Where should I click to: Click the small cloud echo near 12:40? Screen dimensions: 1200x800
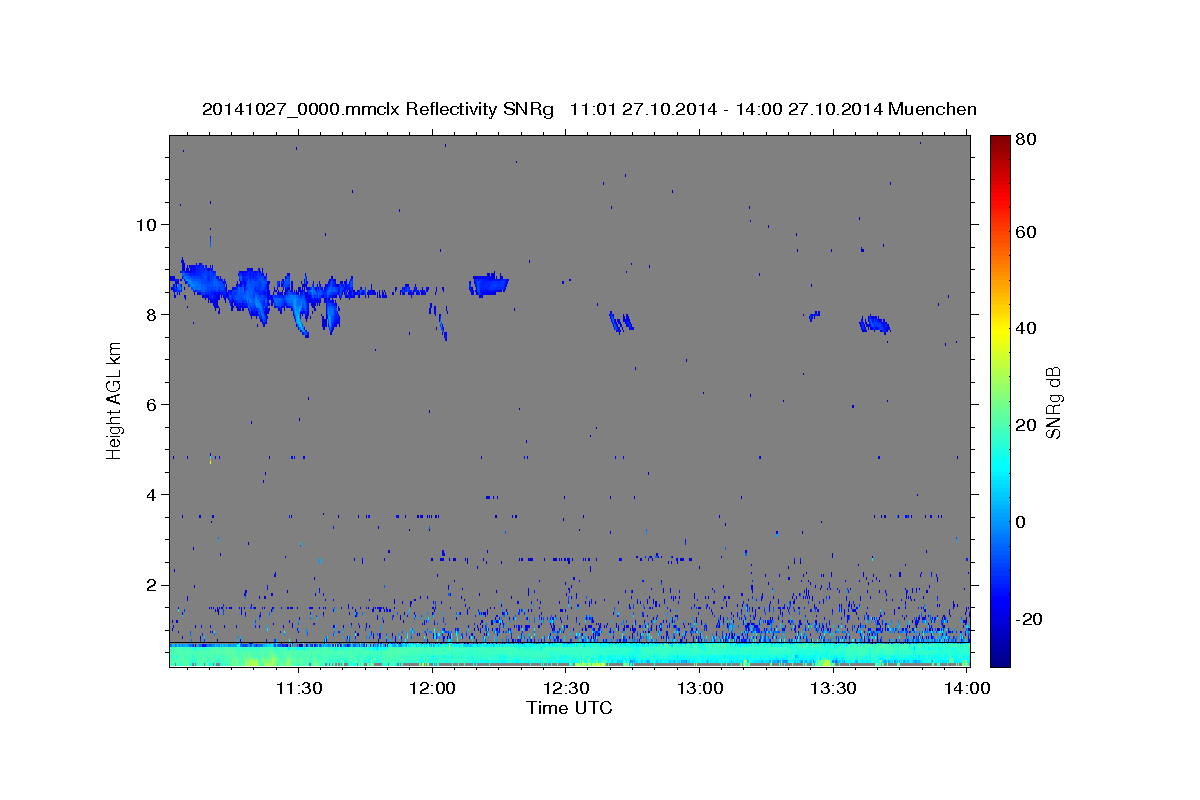pos(621,321)
